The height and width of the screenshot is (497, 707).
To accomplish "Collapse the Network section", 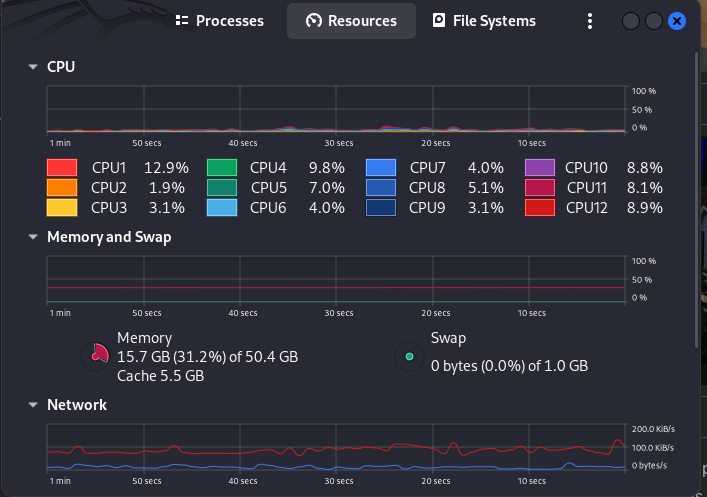I will click(33, 405).
